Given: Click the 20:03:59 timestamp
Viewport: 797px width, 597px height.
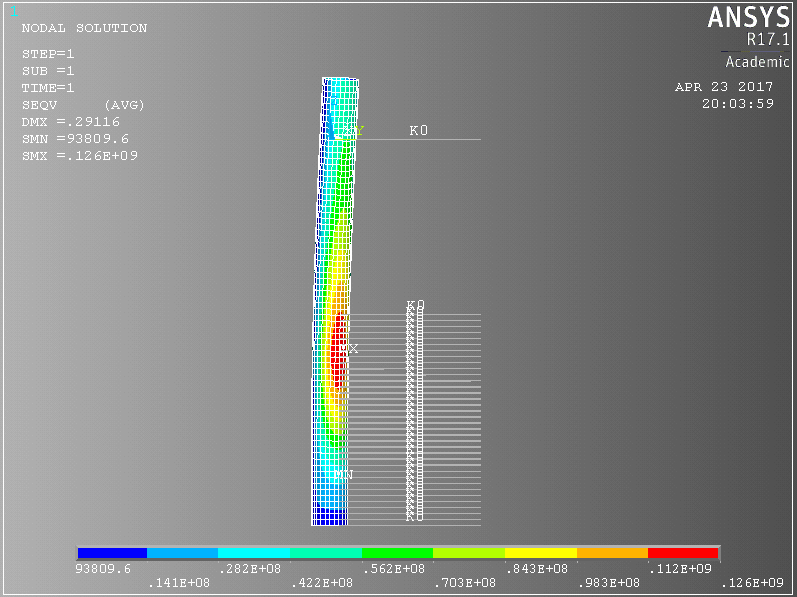Looking at the screenshot, I should coord(737,103).
